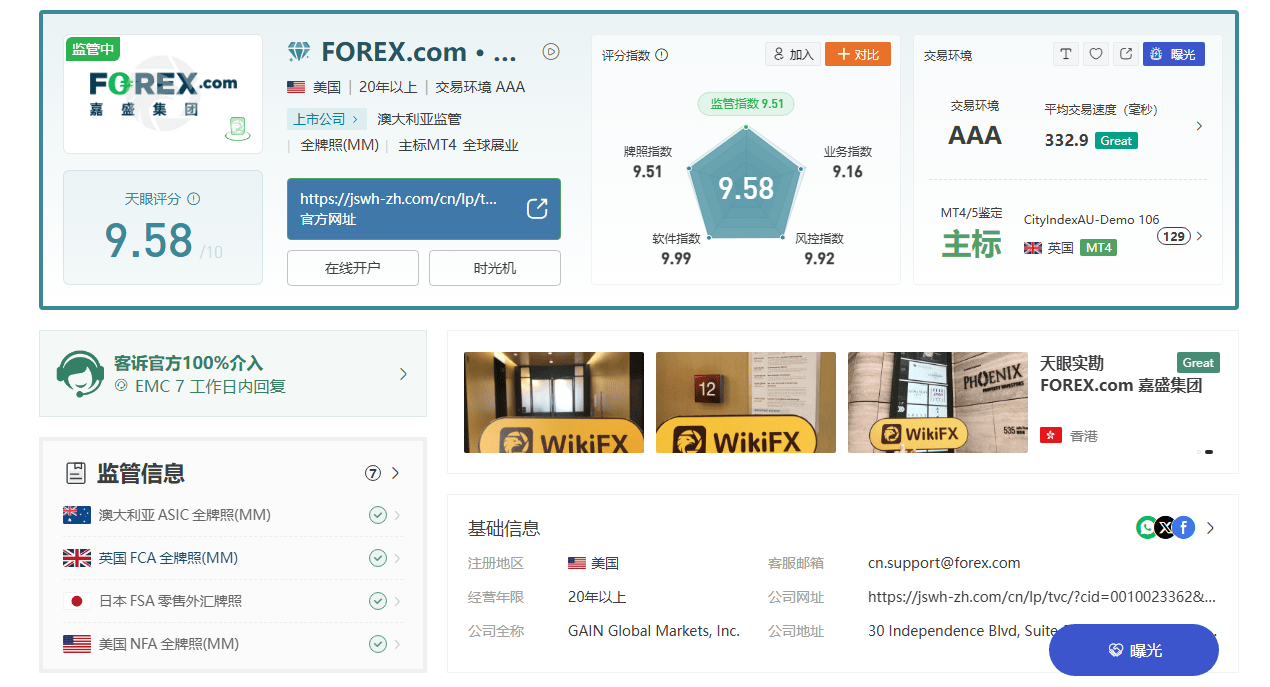Click the GAIN Global Markets, Inc. name
Image resolution: width=1270 pixels, height=687 pixels.
click(x=654, y=631)
